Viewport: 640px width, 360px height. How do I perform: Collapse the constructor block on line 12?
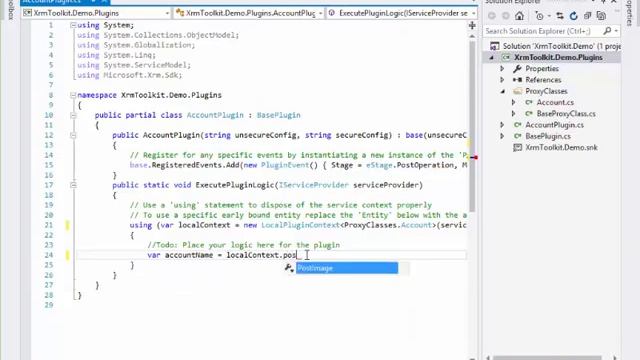click(73, 135)
